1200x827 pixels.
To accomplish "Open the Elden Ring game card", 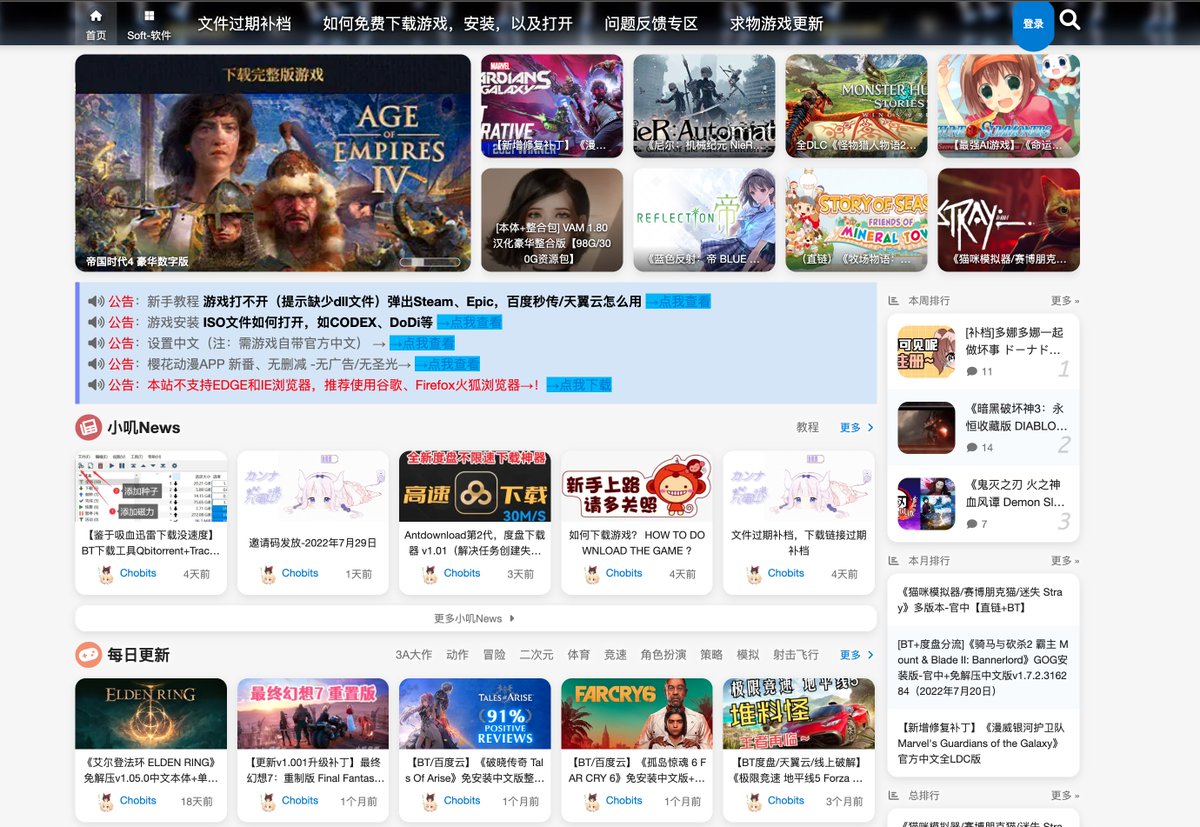I will click(x=151, y=750).
